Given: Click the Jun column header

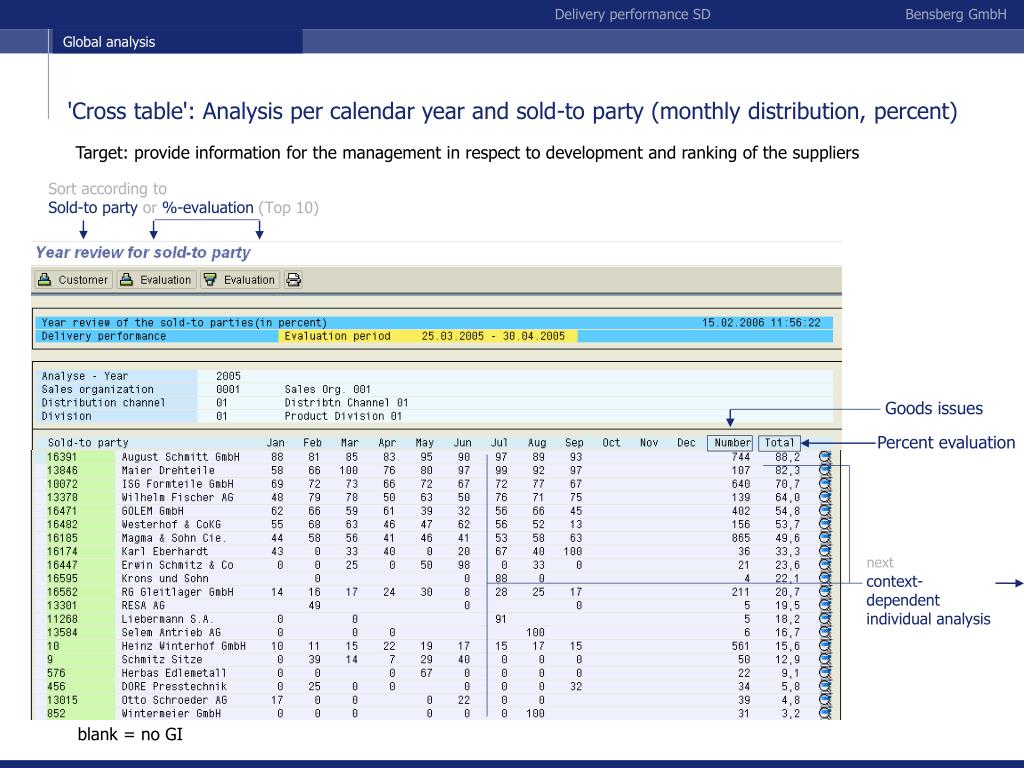Looking at the screenshot, I should 462,443.
